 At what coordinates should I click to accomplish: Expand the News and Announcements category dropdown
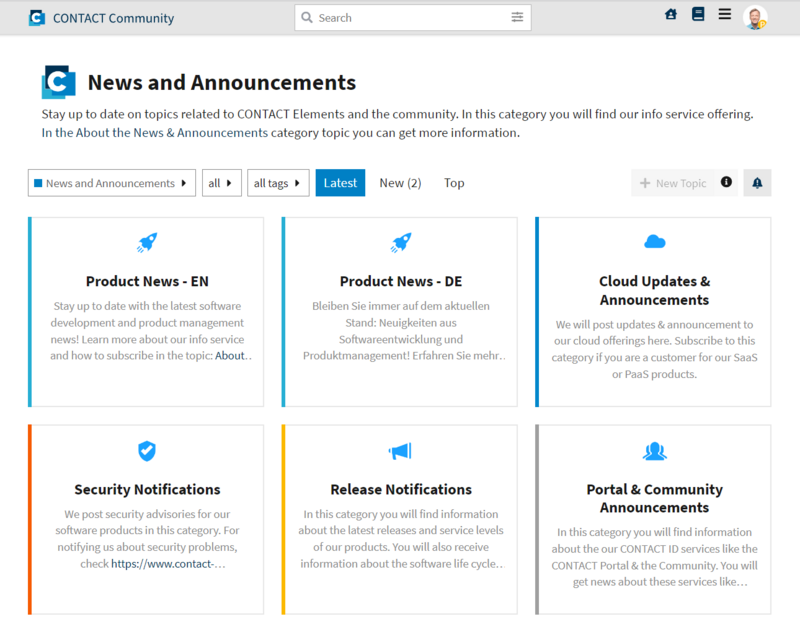coord(112,183)
